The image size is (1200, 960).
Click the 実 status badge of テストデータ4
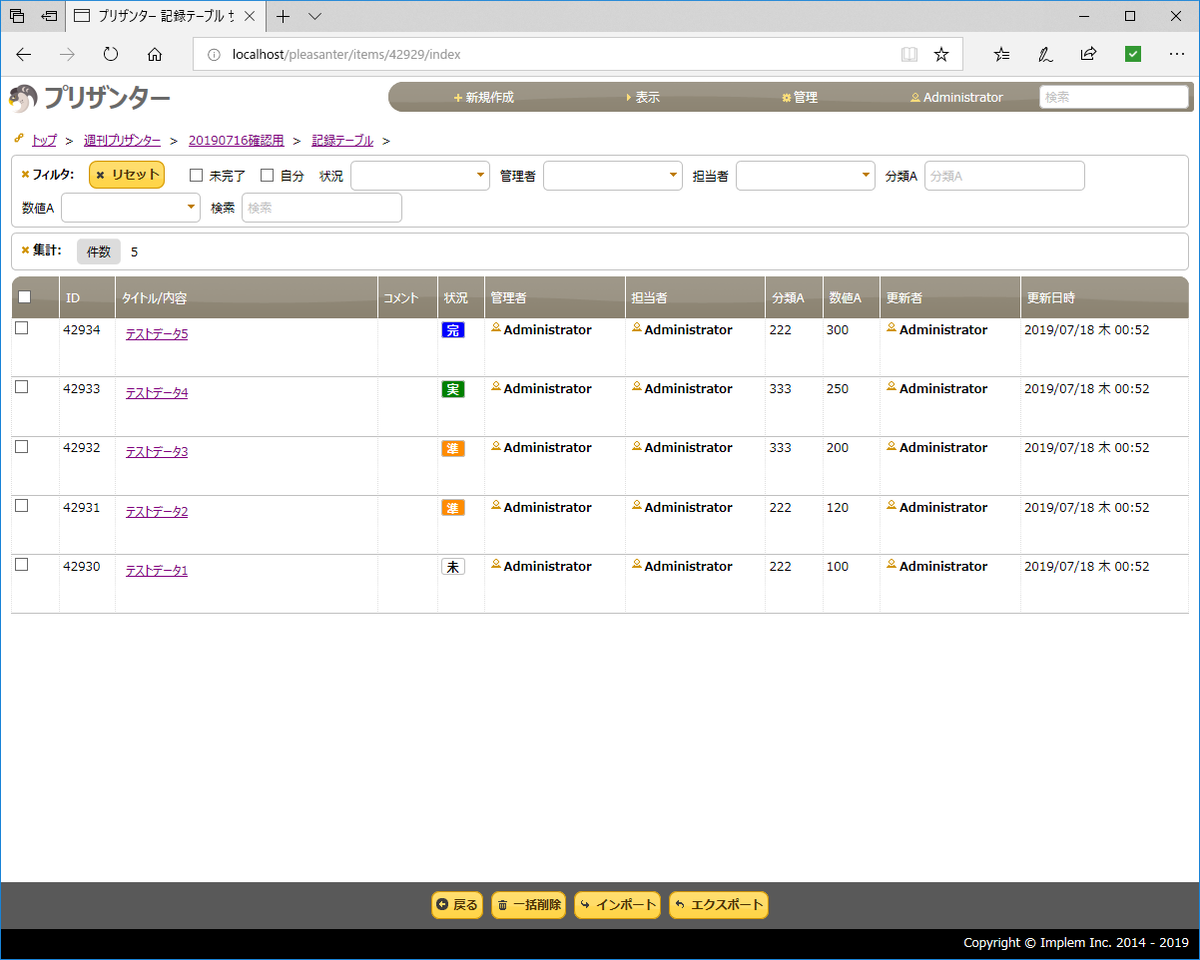pyautogui.click(x=453, y=389)
